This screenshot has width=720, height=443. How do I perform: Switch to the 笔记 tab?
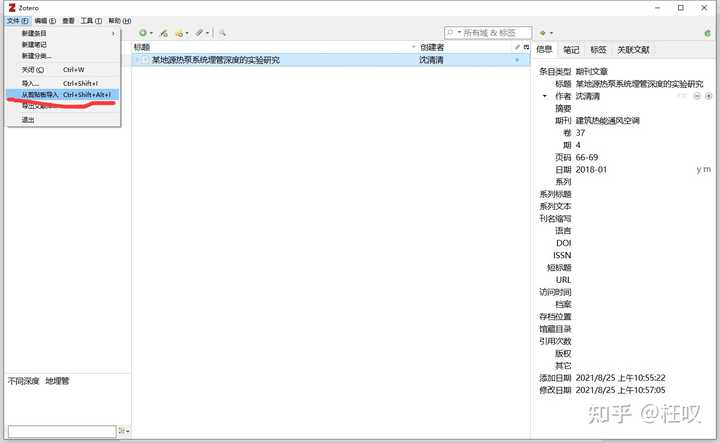pos(571,50)
